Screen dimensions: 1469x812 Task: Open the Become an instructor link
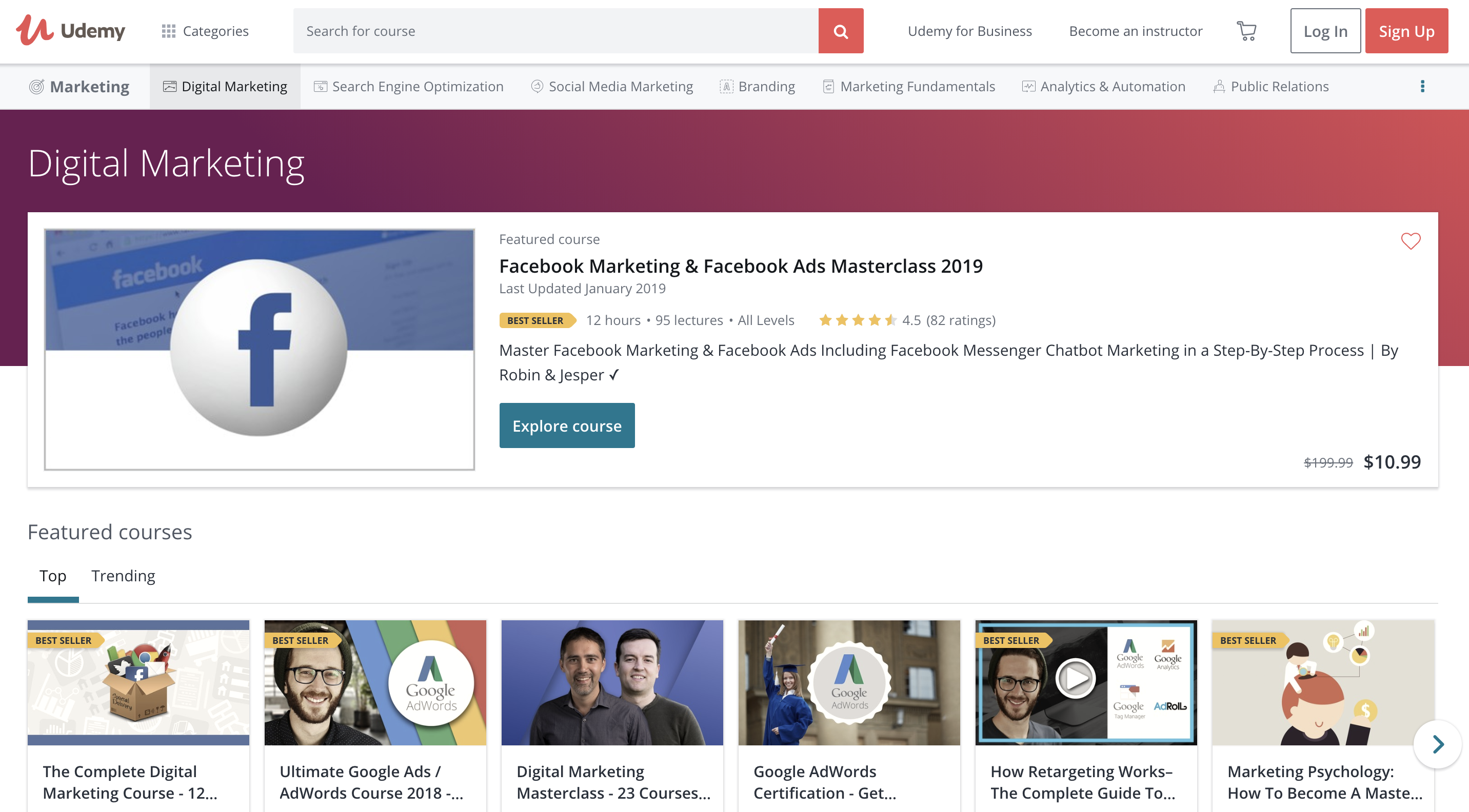point(1135,31)
